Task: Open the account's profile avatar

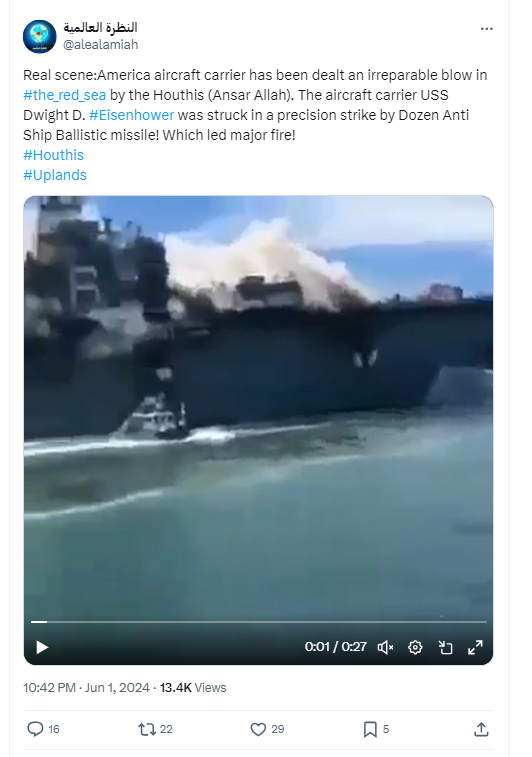Action: point(40,37)
